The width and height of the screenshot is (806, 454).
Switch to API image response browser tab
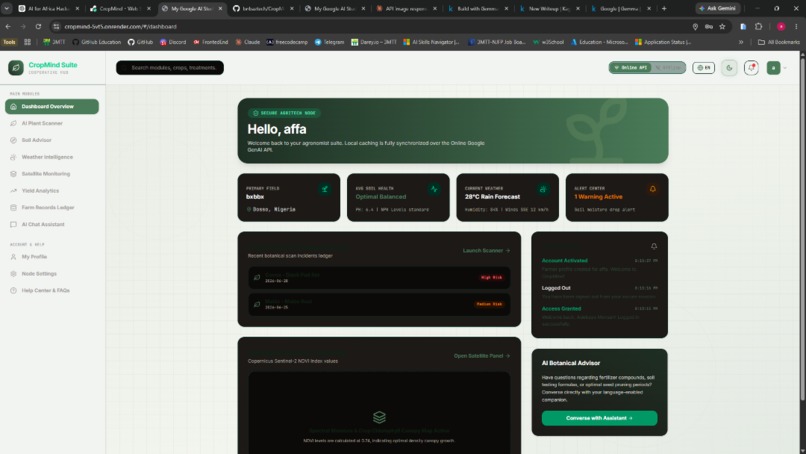pyautogui.click(x=406, y=9)
